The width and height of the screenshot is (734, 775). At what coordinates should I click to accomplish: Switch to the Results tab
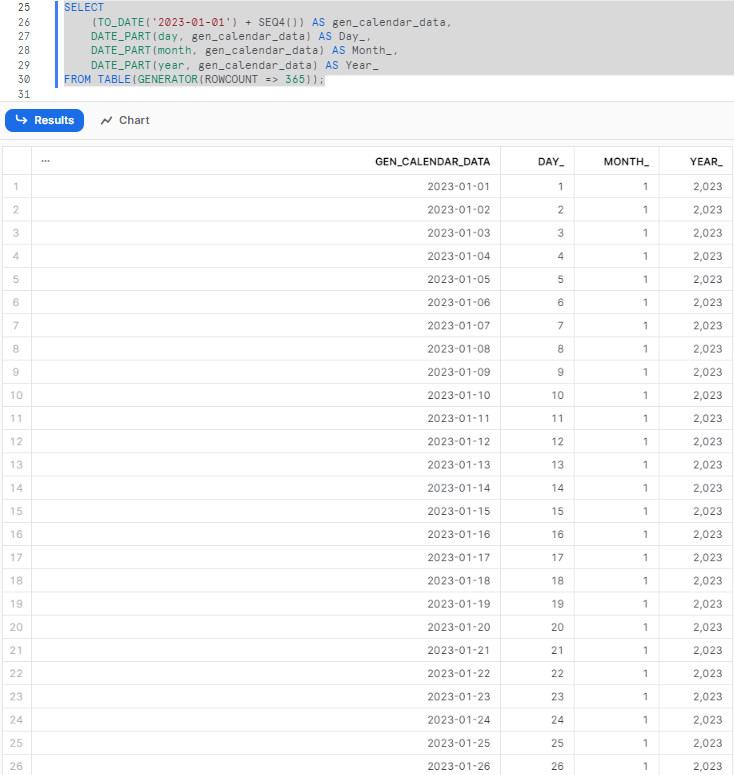(x=44, y=121)
